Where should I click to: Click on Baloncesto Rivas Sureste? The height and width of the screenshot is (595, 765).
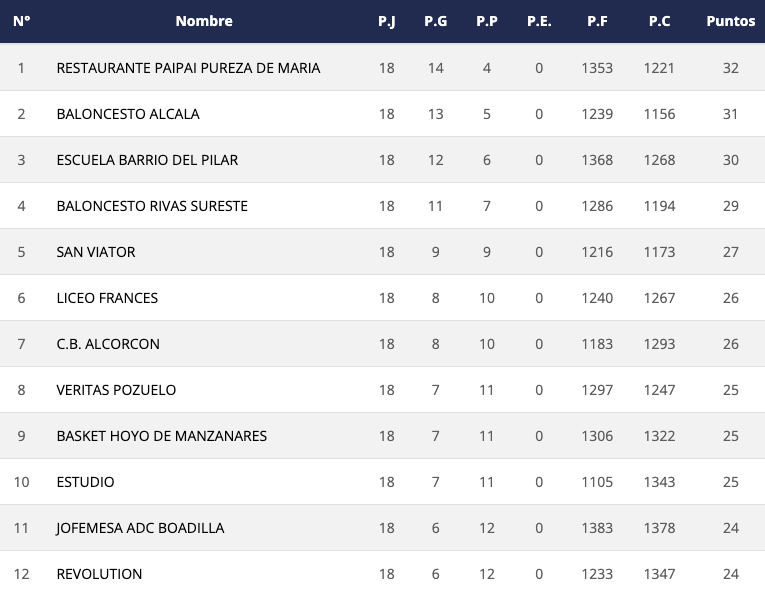152,206
